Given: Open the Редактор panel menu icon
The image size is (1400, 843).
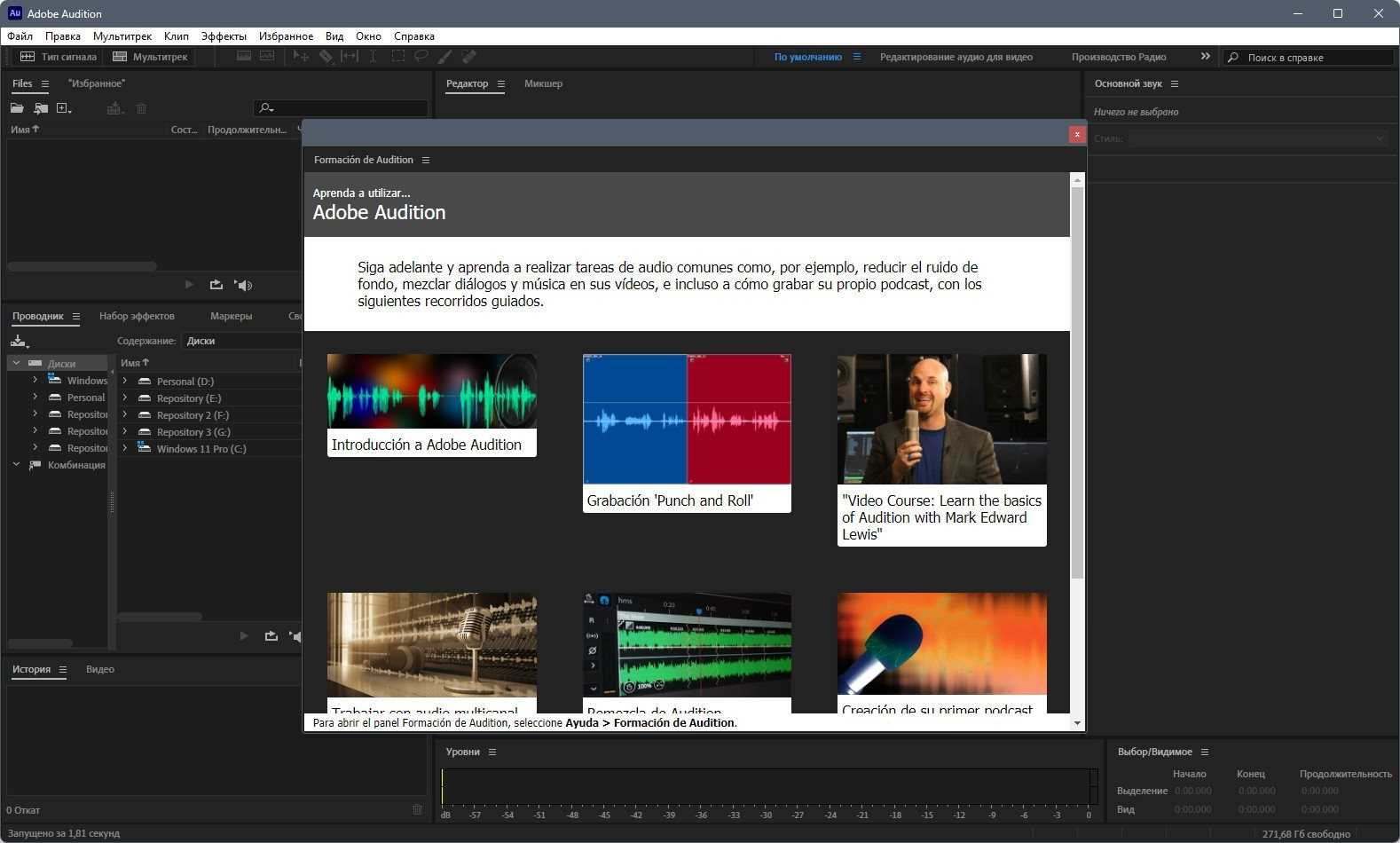Looking at the screenshot, I should (x=501, y=84).
